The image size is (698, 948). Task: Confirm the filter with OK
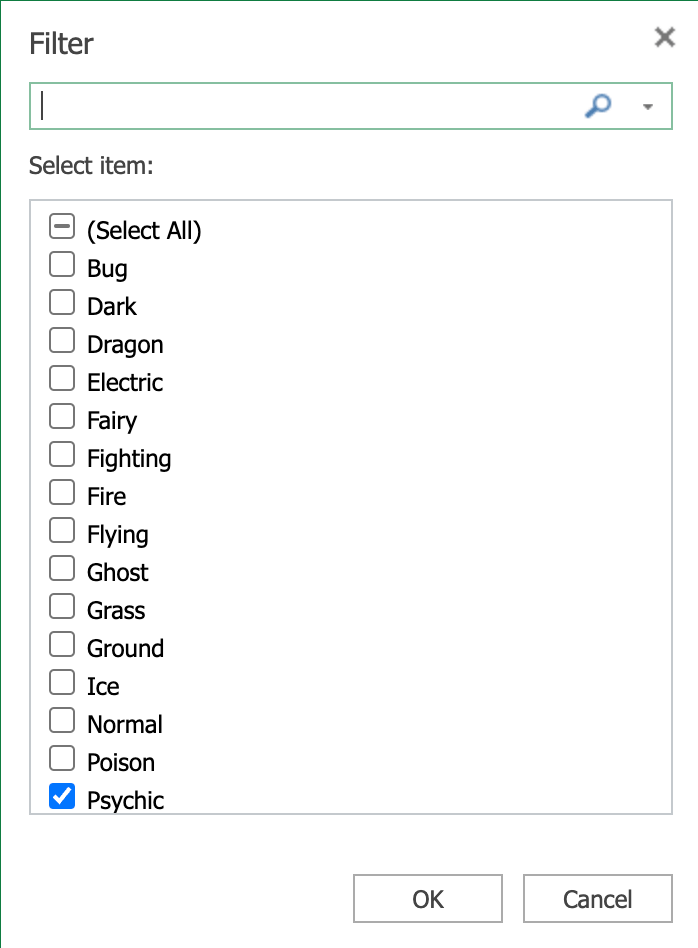tap(427, 898)
